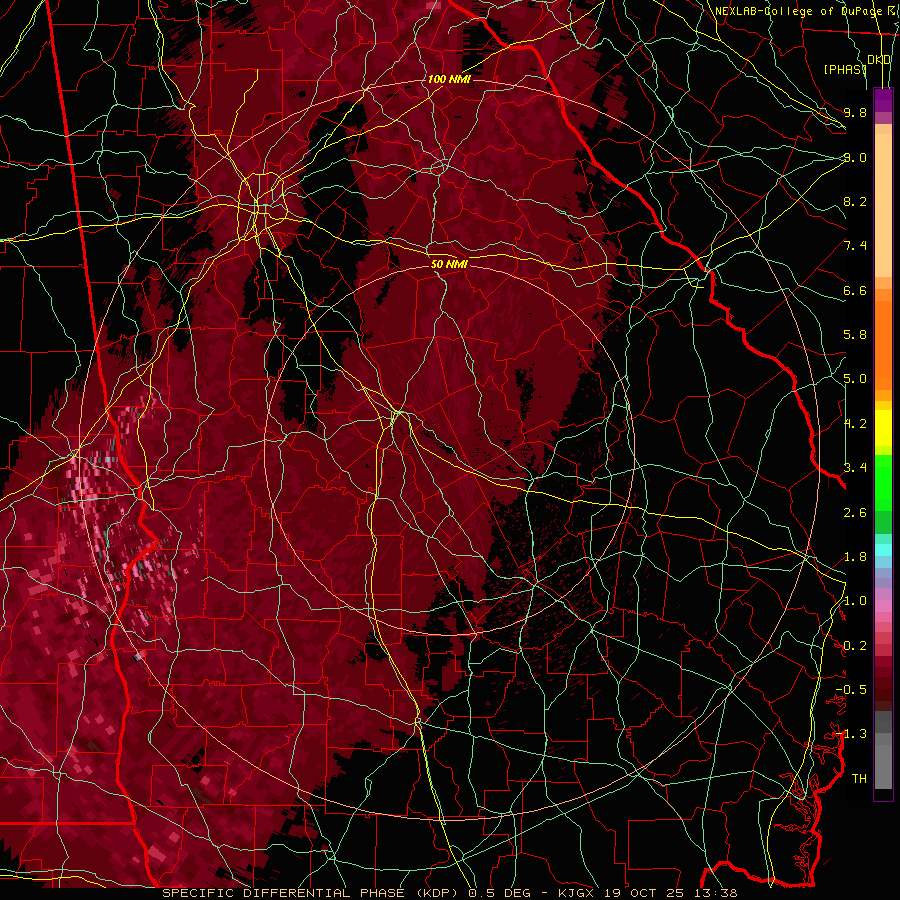Click the 5.8 legend value
Viewport: 900px width, 900px height.
(855, 335)
